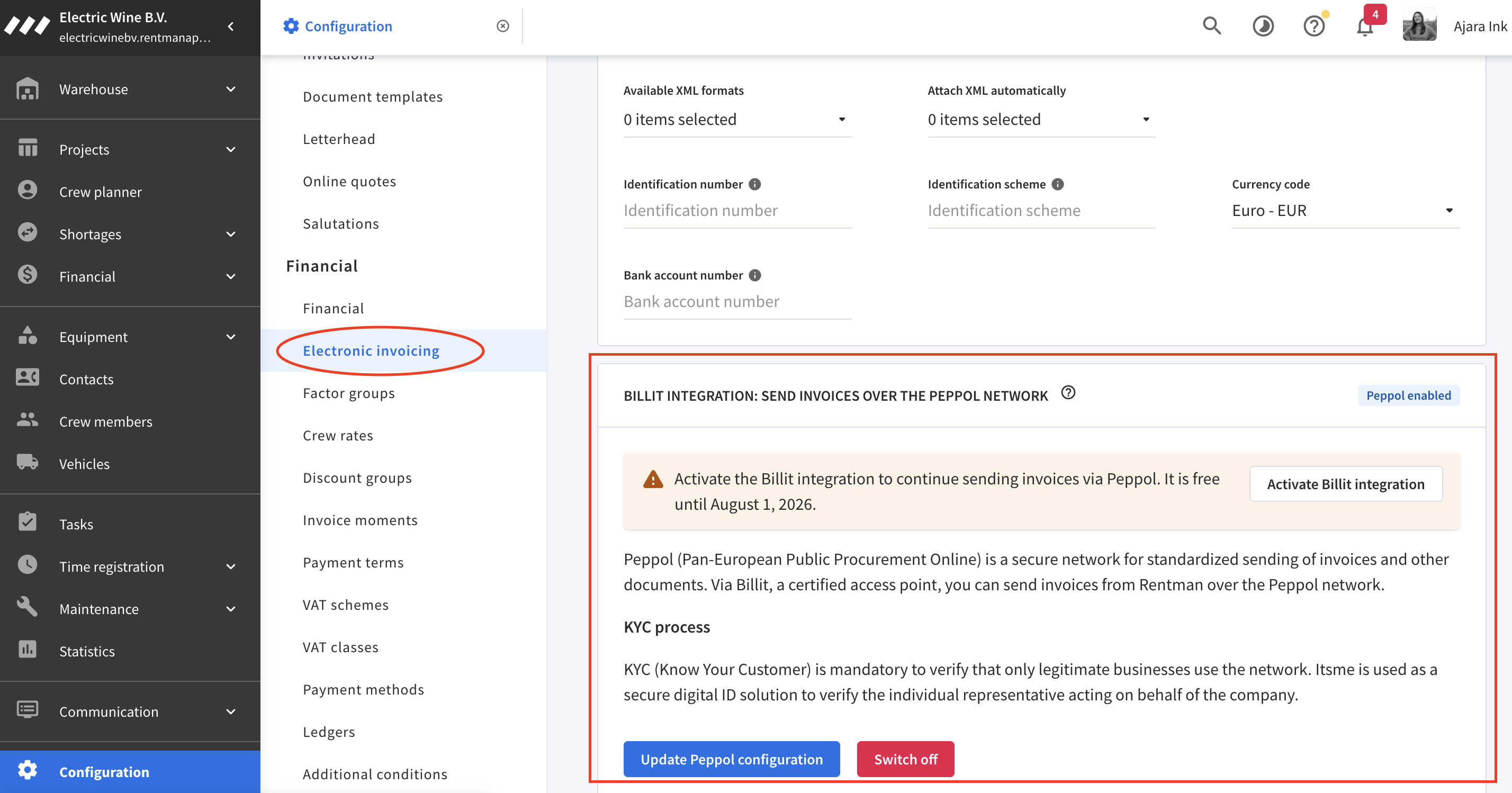Open search with the magnifier icon
Image resolution: width=1512 pixels, height=793 pixels.
pyautogui.click(x=1212, y=26)
